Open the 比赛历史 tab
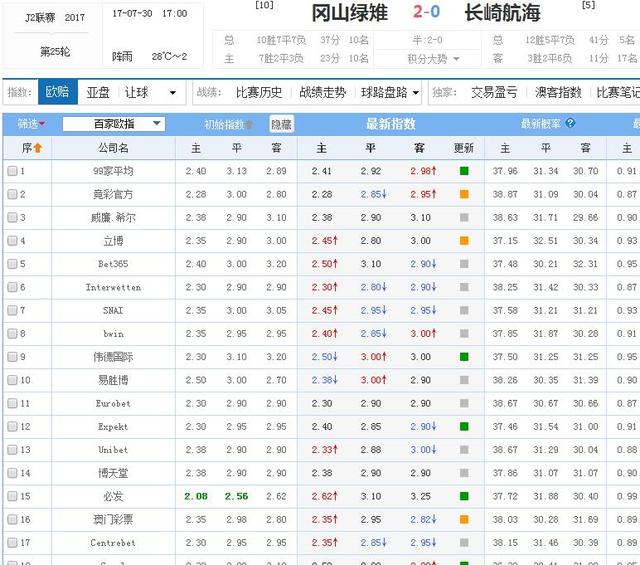Image resolution: width=640 pixels, height=565 pixels. pyautogui.click(x=259, y=92)
